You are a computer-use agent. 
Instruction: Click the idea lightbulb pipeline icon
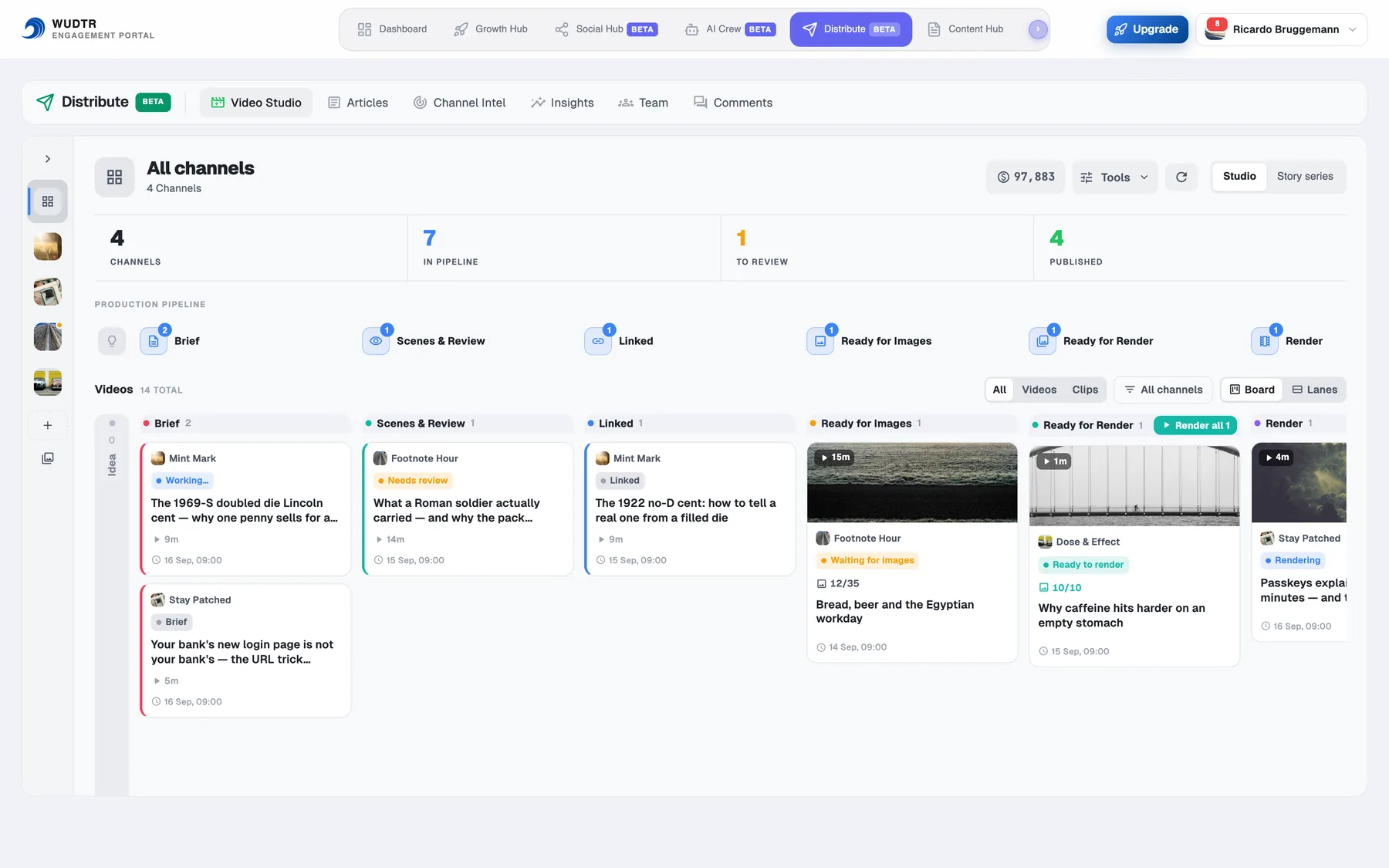click(x=112, y=341)
